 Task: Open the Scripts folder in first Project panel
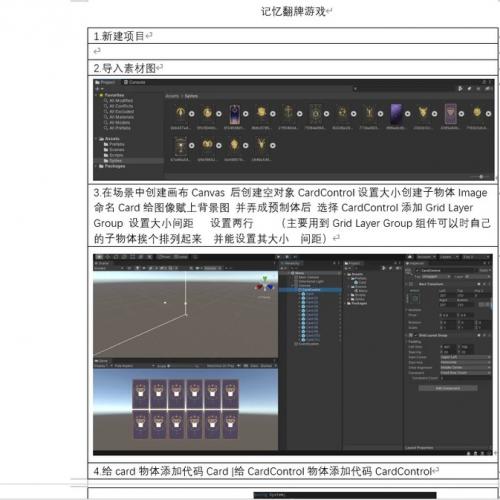tap(114, 155)
